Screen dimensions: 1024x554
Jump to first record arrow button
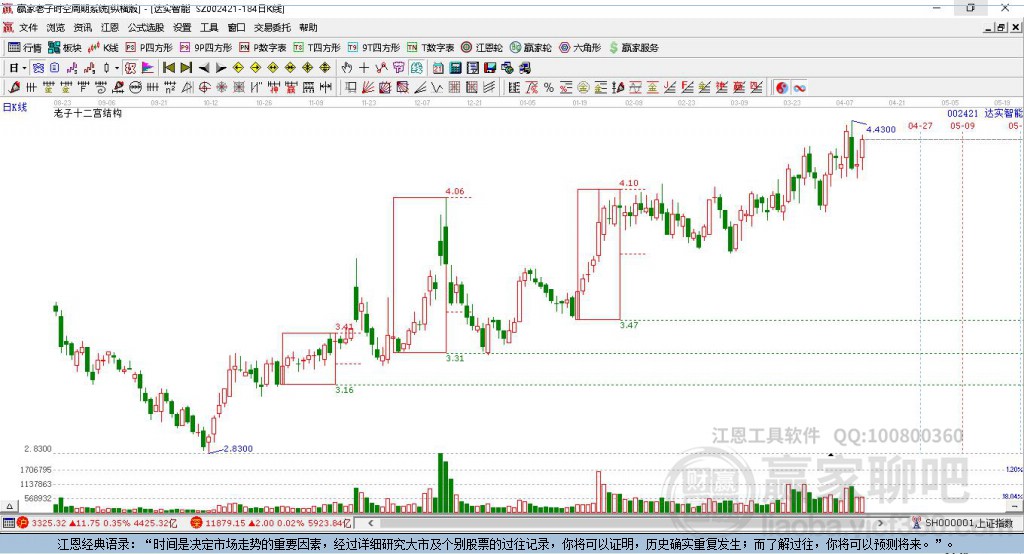(x=168, y=67)
